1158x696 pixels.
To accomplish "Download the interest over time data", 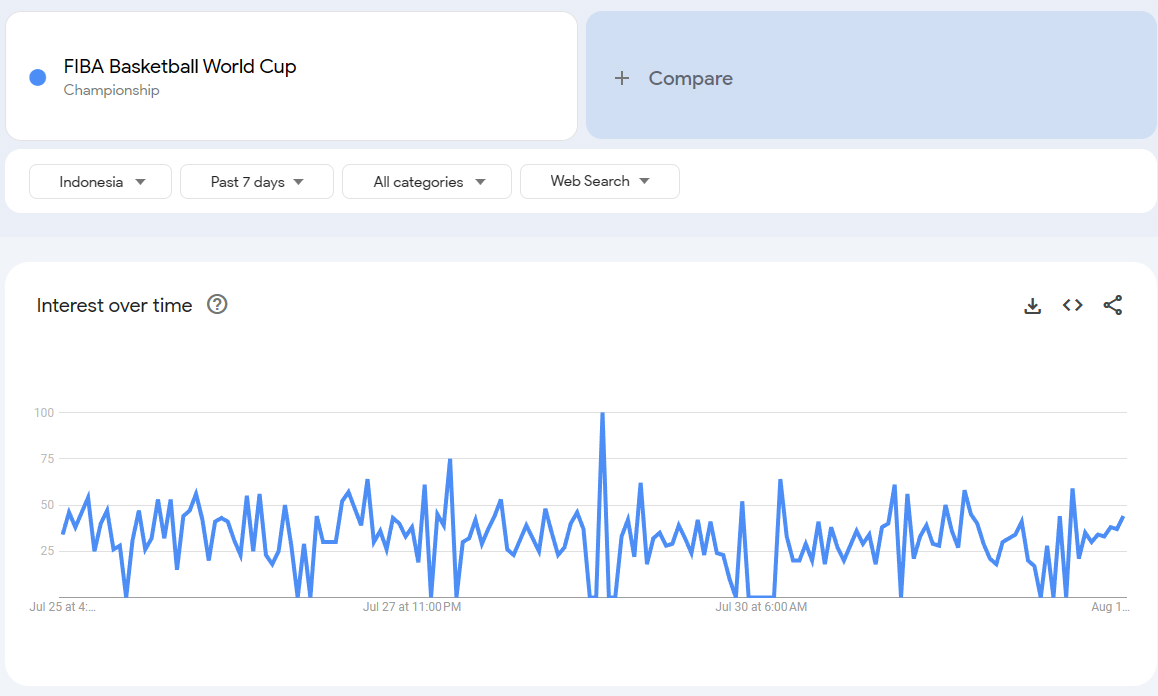I will point(1032,306).
